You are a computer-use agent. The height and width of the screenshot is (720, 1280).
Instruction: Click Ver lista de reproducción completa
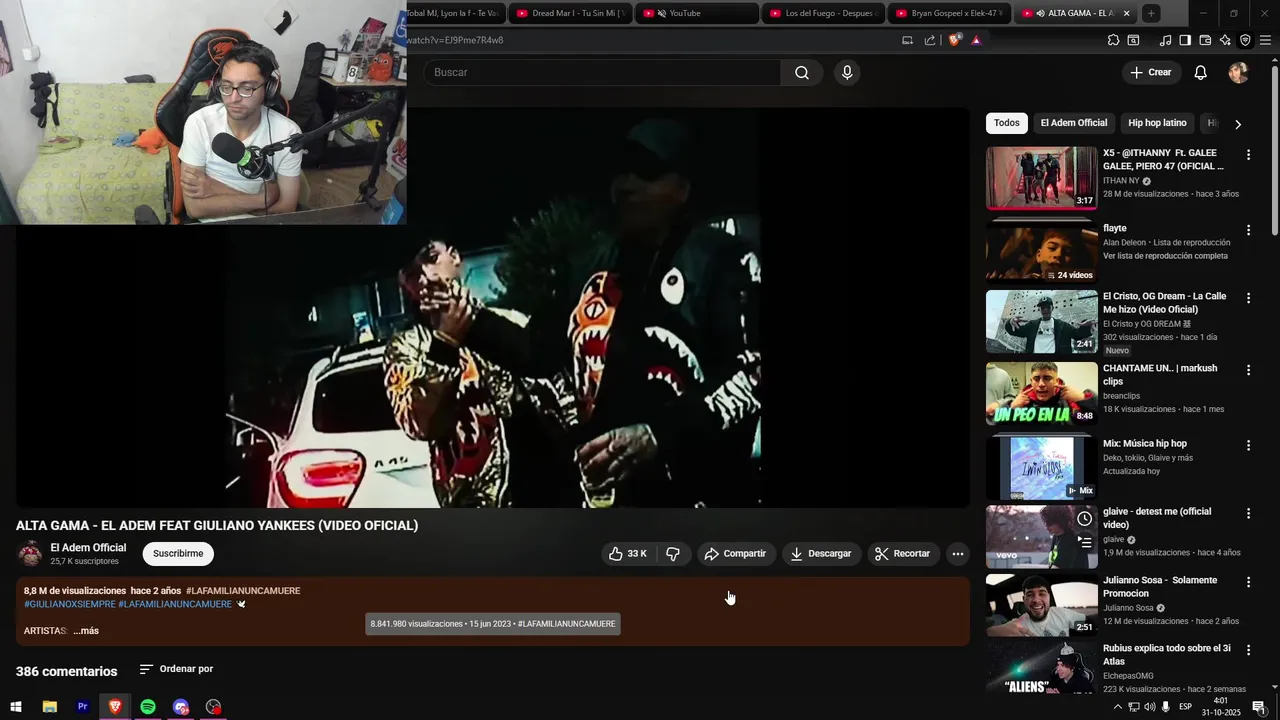click(x=1165, y=256)
